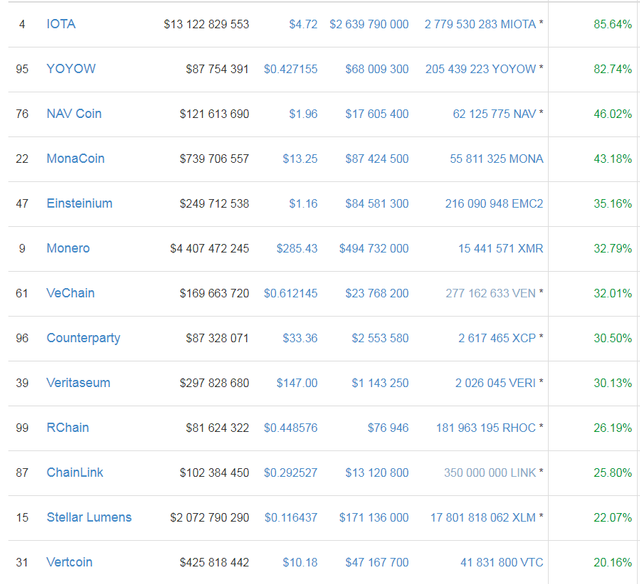Image resolution: width=640 pixels, height=584 pixels.
Task: Click supply 2 779 530 283 MIOTA
Action: [480, 24]
